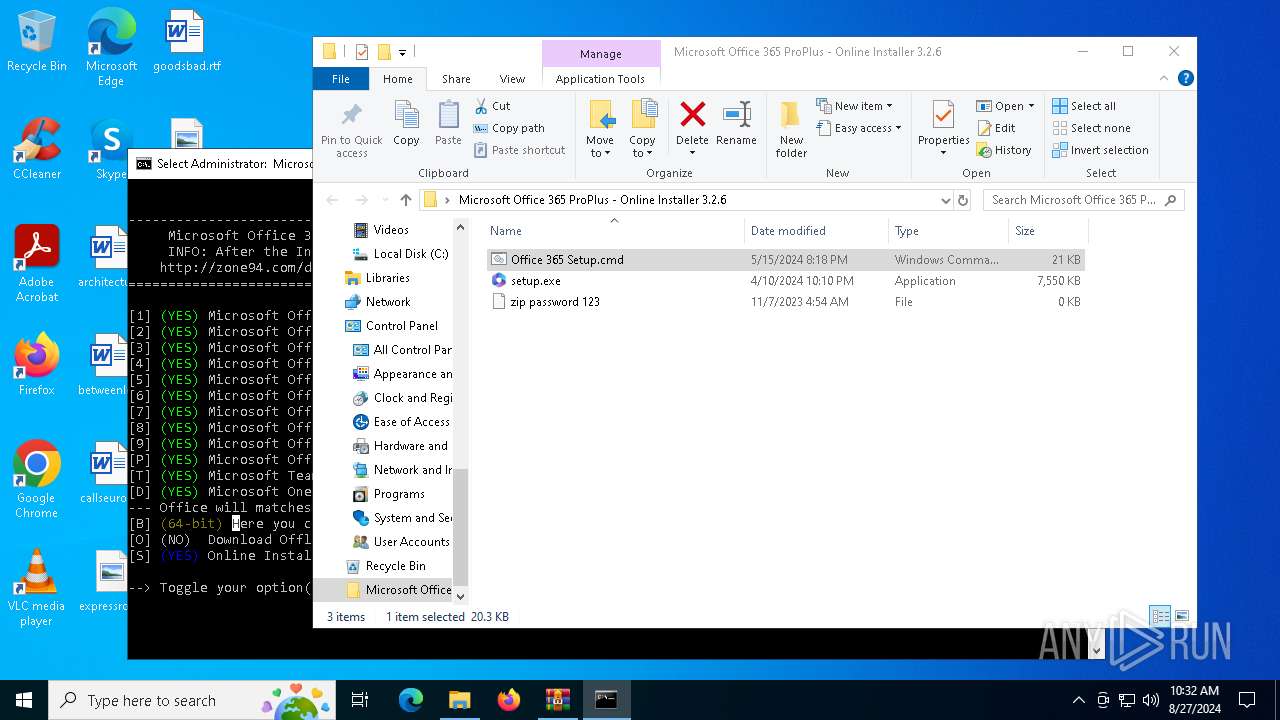Image resolution: width=1280 pixels, height=720 pixels.
Task: Click the Windows Start button
Action: tap(24, 700)
